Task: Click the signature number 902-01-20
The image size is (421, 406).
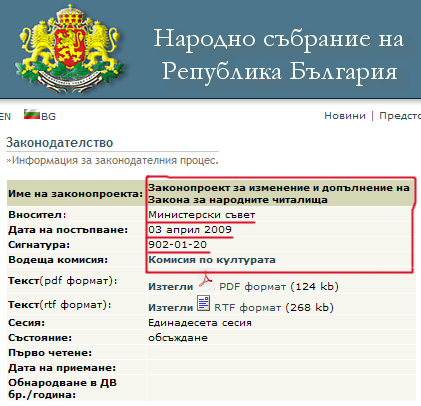Action: click(178, 245)
